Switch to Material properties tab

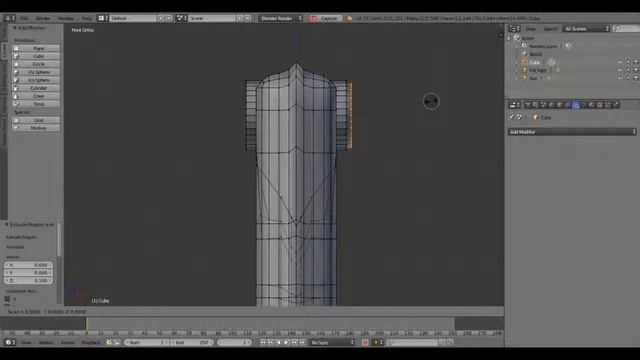(x=592, y=105)
